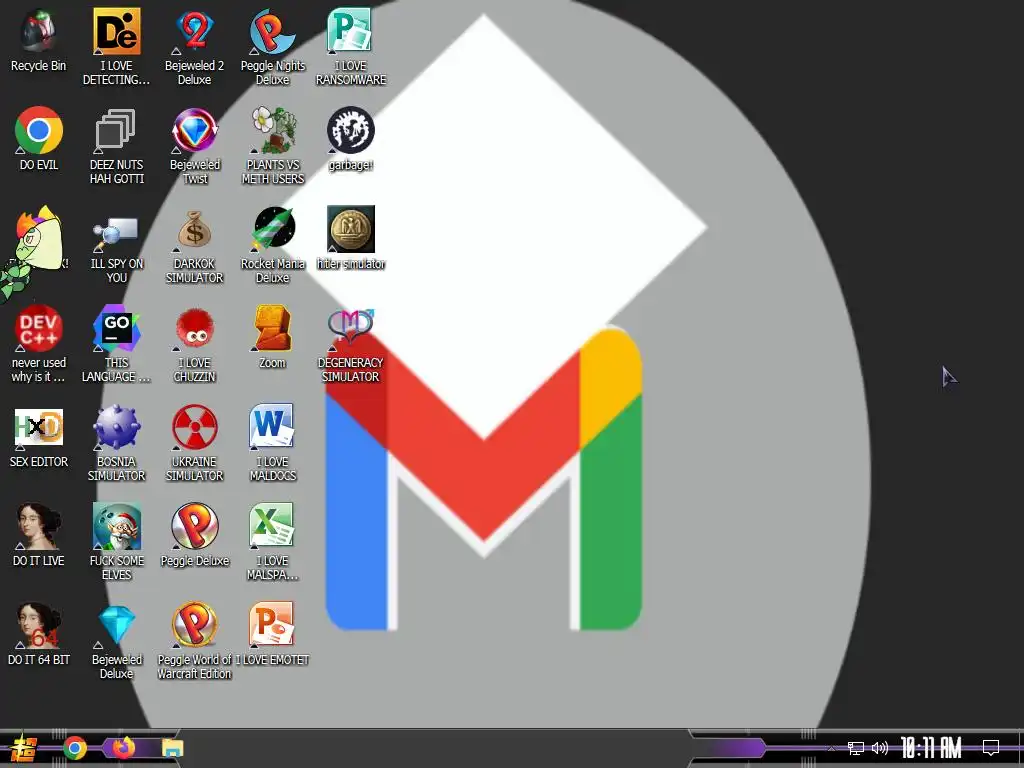Open Firefox from the taskbar

click(x=123, y=748)
